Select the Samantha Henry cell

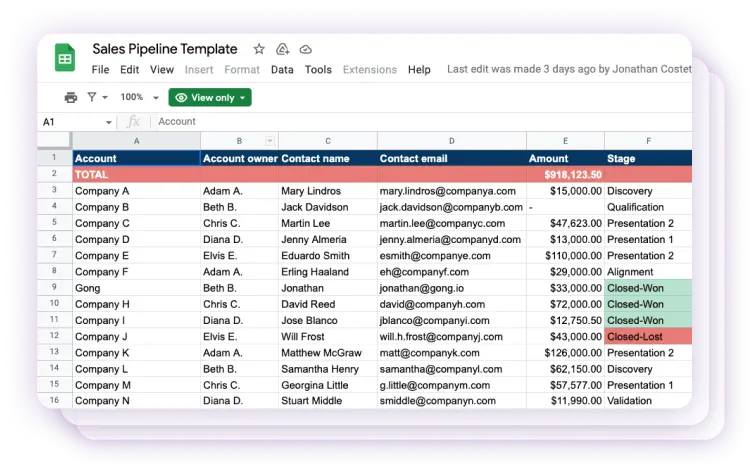(x=328, y=369)
